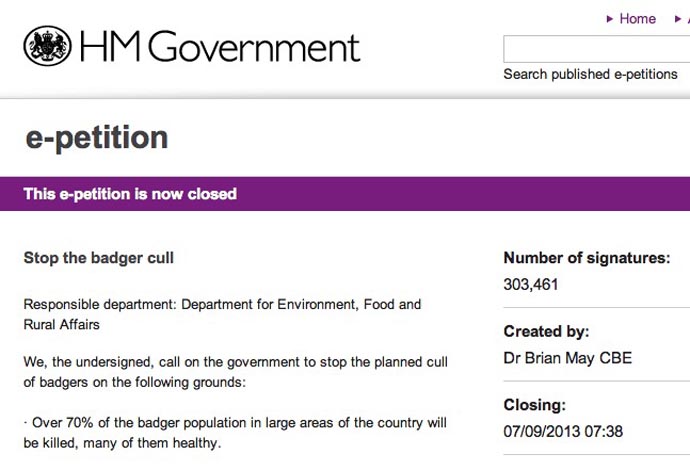The image size is (690, 470).
Task: Focus the e-petitions search input box
Action: (x=596, y=49)
